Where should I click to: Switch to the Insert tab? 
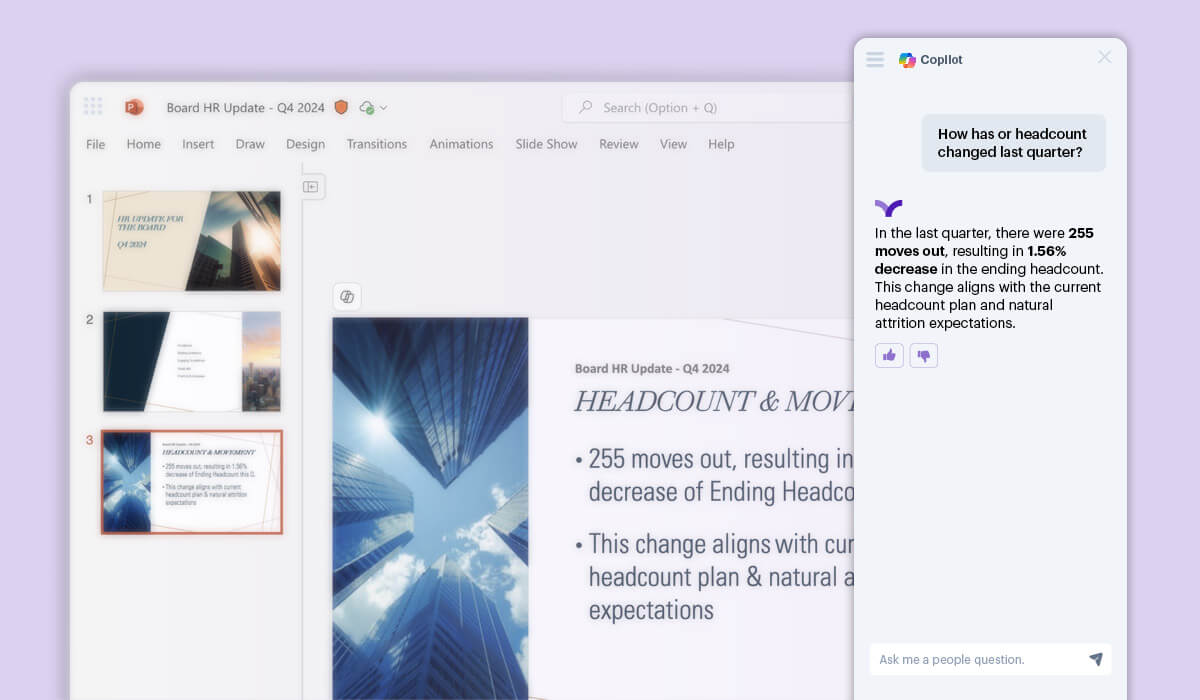pyautogui.click(x=198, y=144)
